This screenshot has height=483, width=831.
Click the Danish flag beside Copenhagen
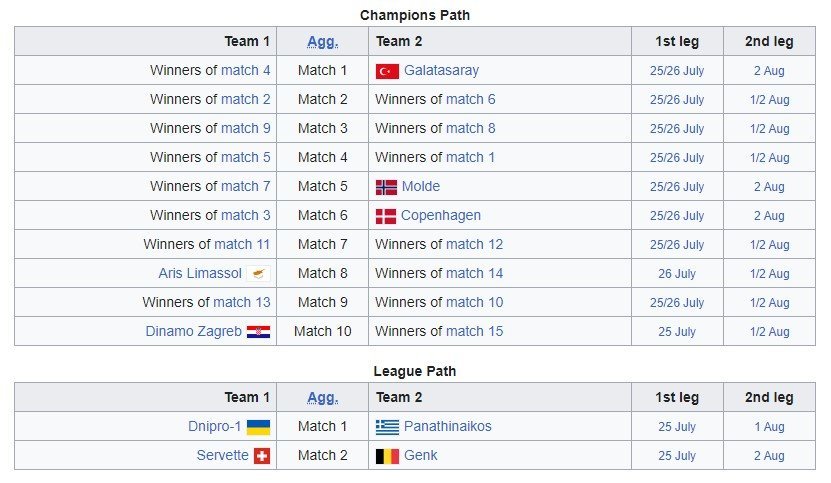point(386,216)
